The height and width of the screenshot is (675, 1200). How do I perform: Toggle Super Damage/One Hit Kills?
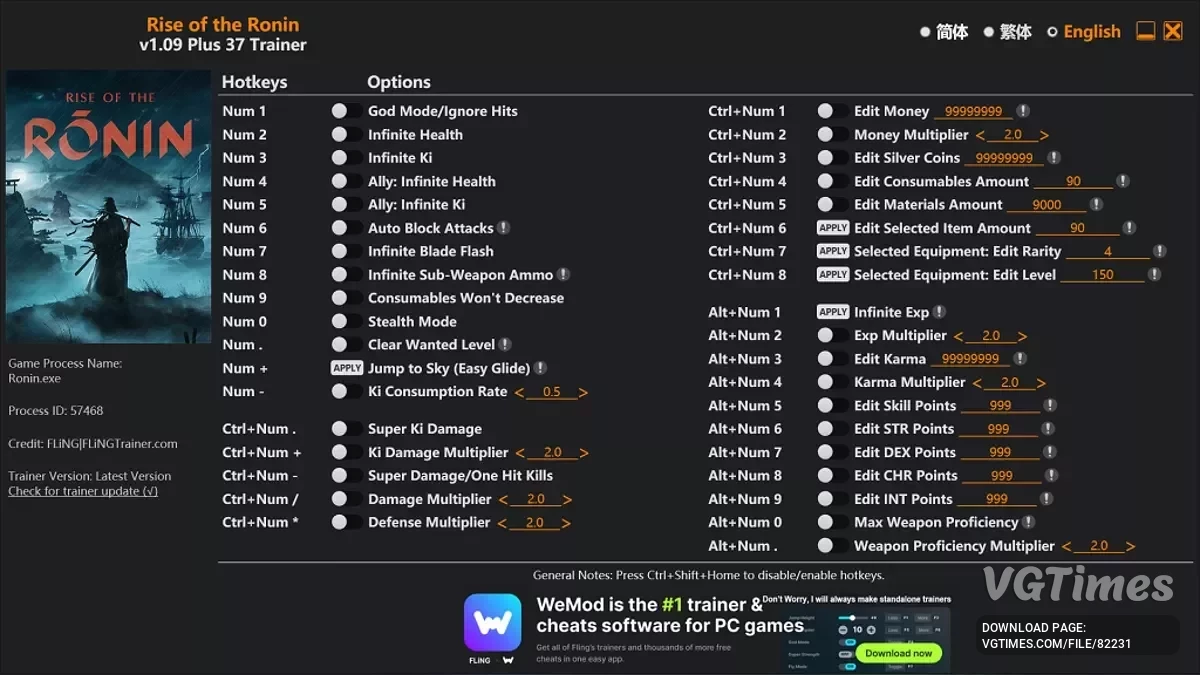point(346,475)
